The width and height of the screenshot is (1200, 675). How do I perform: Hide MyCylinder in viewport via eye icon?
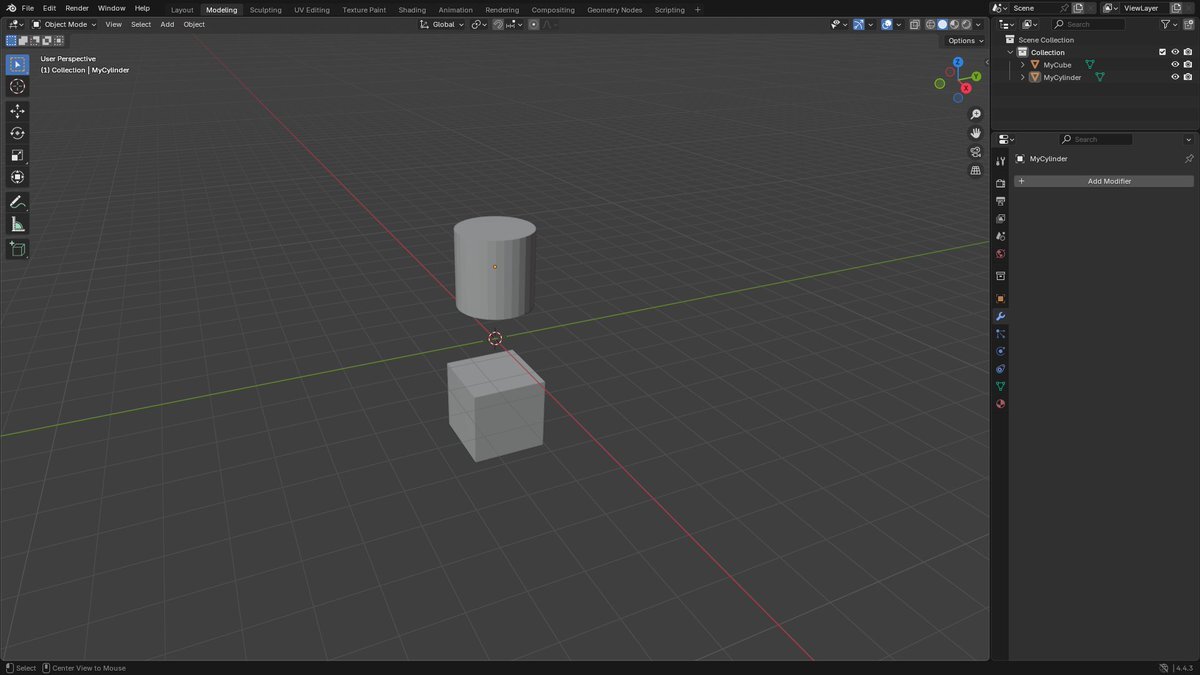1175,77
